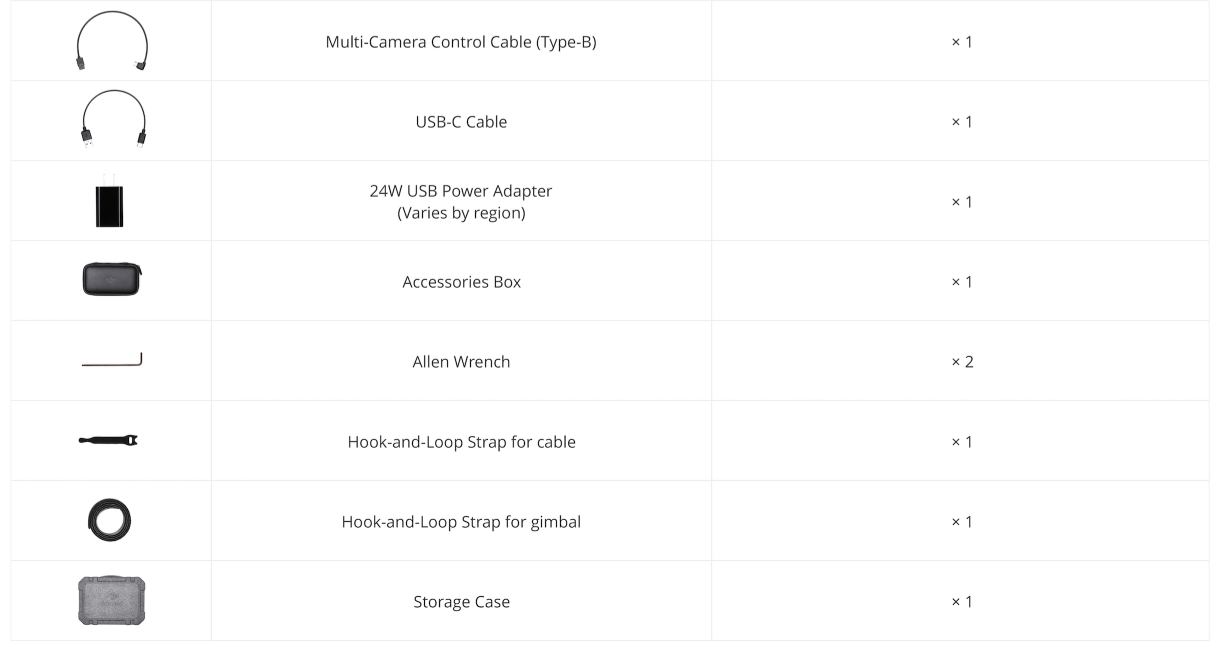Image resolution: width=1225 pixels, height=662 pixels.
Task: Select 'Hook-and-Loop Strap for gimbal' text
Action: point(461,522)
